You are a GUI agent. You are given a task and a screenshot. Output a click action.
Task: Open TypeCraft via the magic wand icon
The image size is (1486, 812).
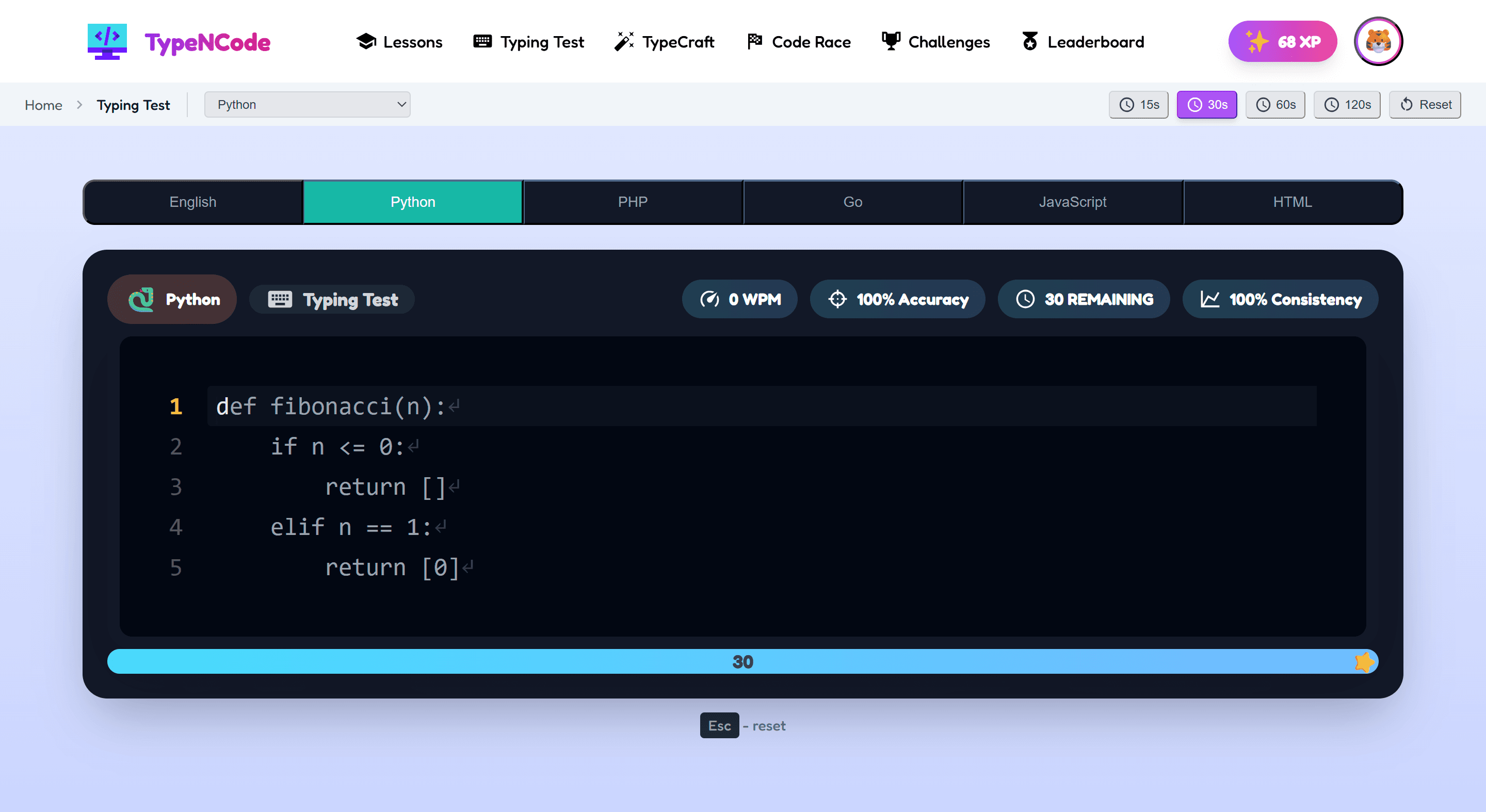coord(624,41)
